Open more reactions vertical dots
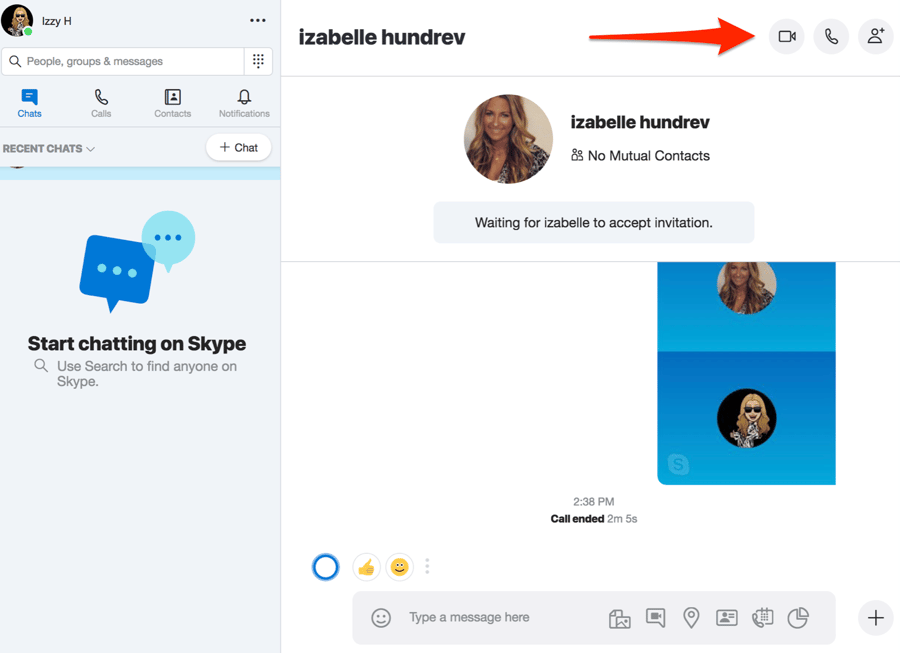900x653 pixels. [427, 566]
